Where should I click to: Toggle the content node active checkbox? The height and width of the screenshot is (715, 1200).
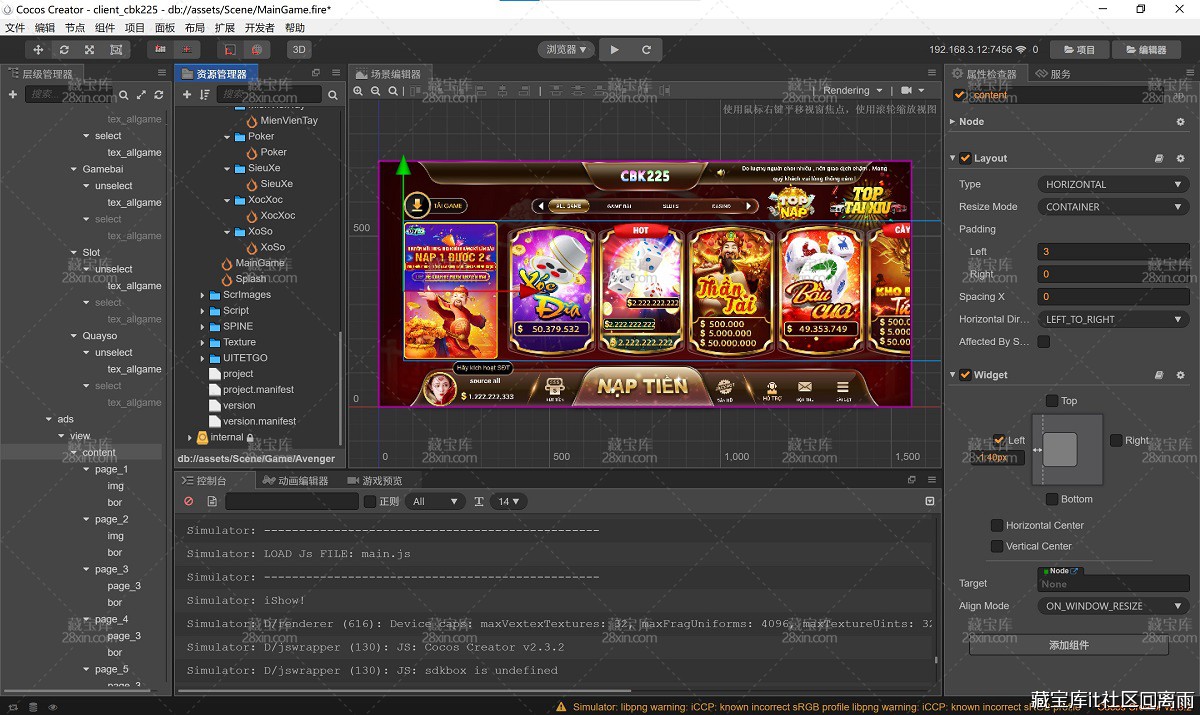pyautogui.click(x=960, y=95)
